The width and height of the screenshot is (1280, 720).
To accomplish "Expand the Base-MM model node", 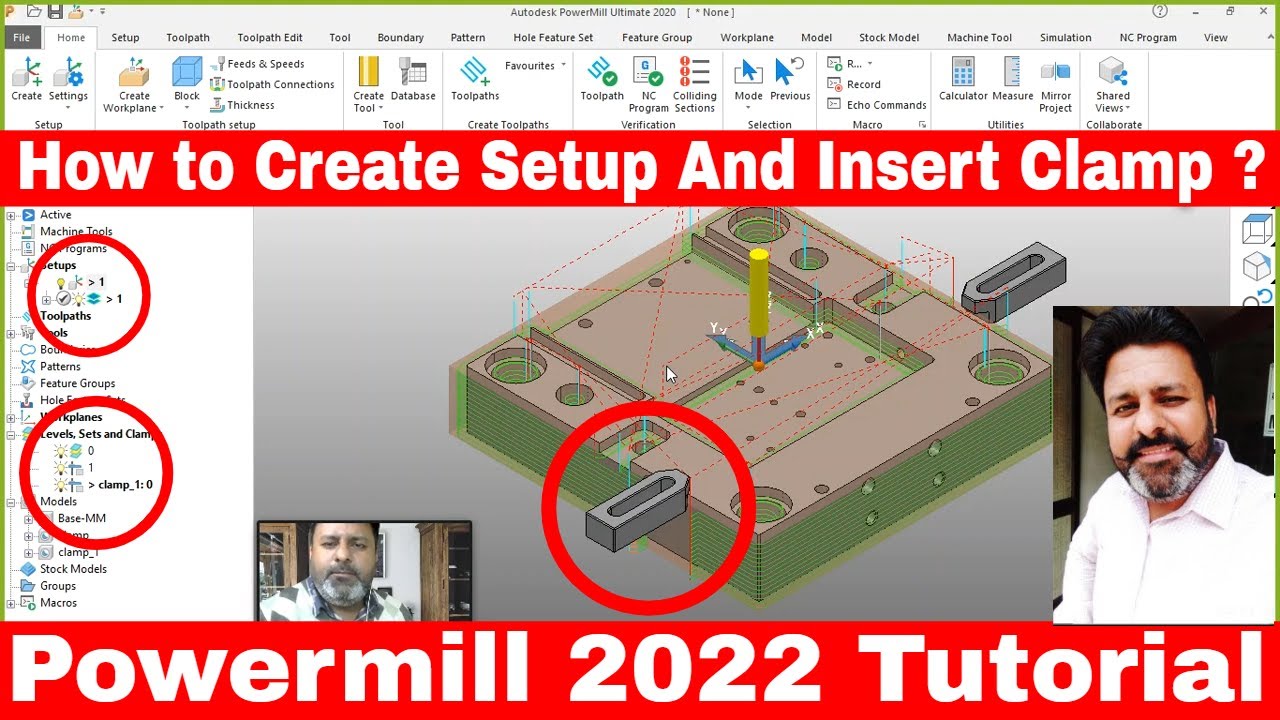I will [x=29, y=519].
